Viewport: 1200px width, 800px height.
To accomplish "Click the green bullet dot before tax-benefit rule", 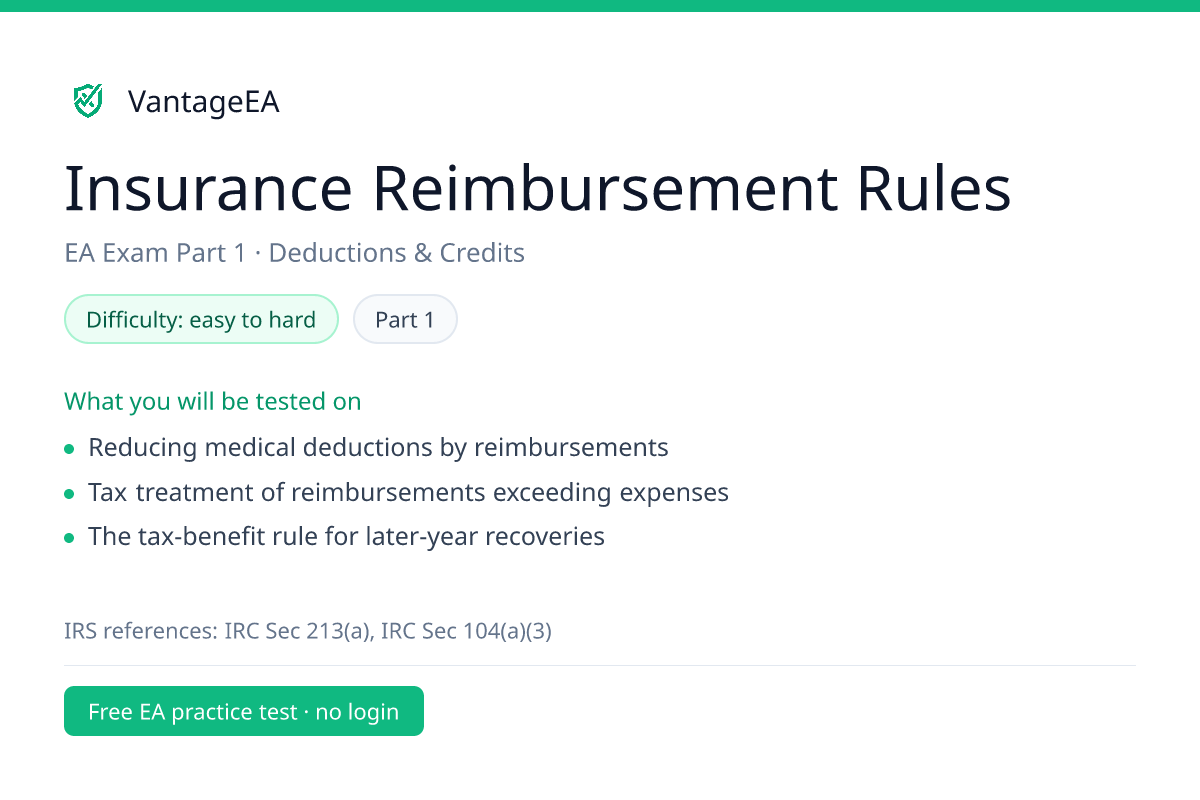I will tap(69, 539).
